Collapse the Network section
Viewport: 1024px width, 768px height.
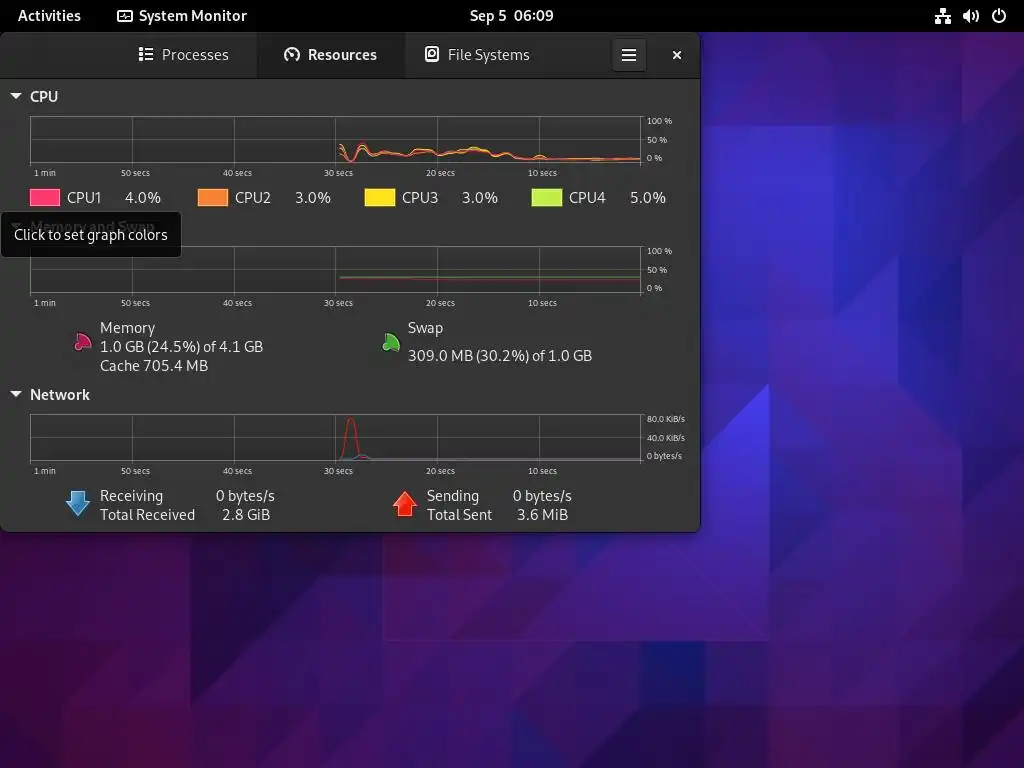16,394
